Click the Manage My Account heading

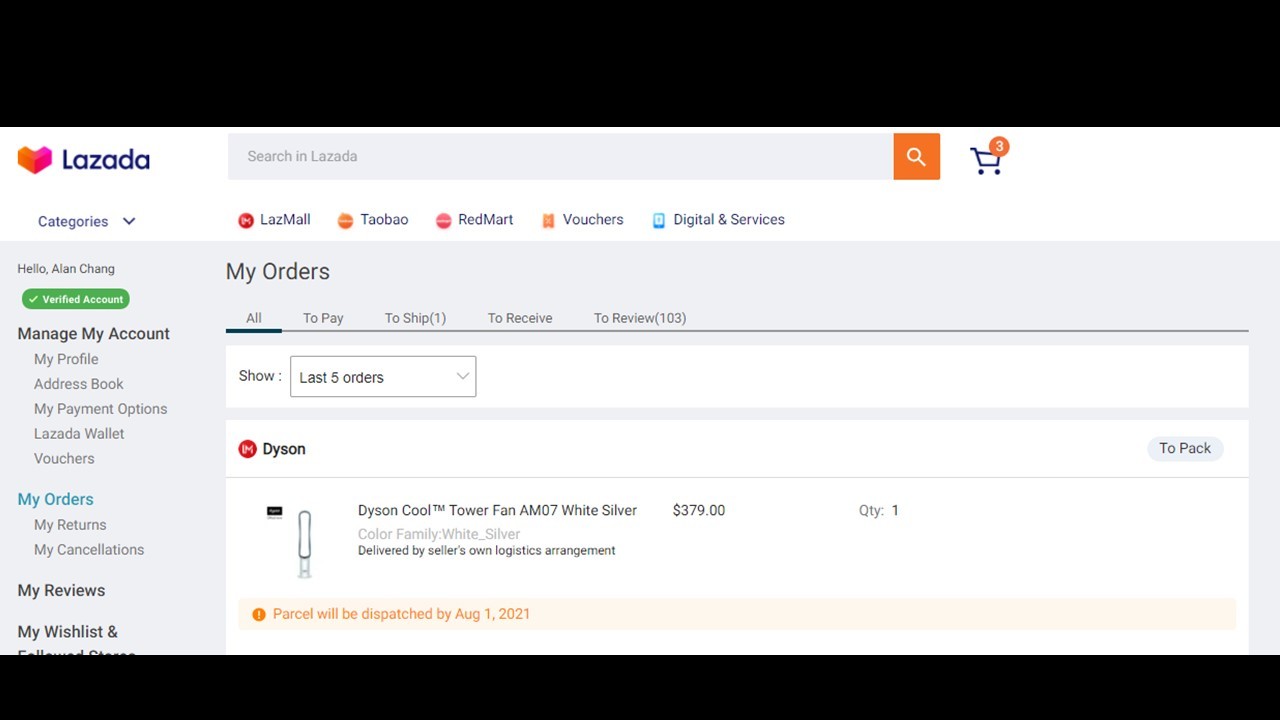(93, 334)
